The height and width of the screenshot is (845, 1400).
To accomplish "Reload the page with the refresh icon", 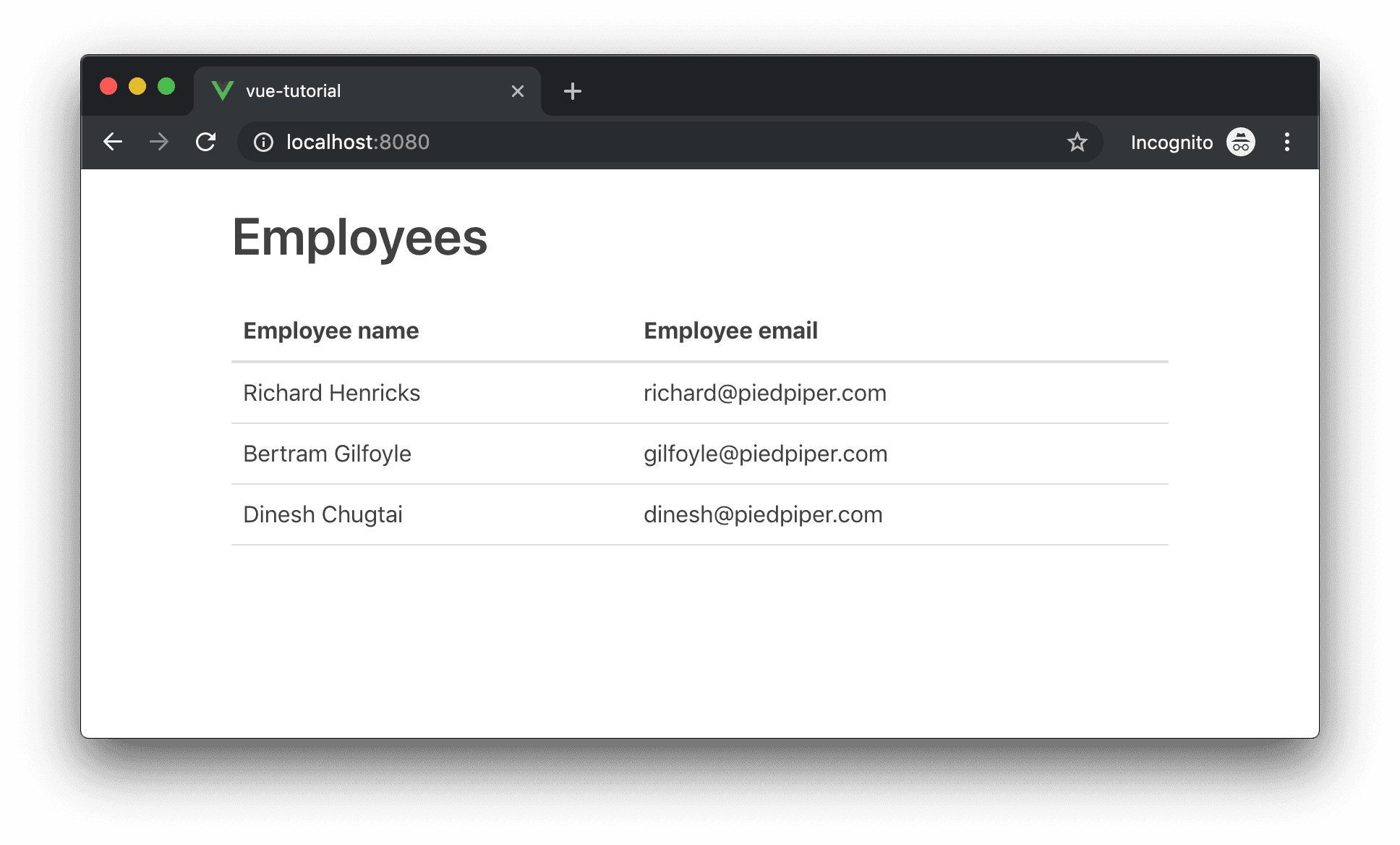I will 206,142.
